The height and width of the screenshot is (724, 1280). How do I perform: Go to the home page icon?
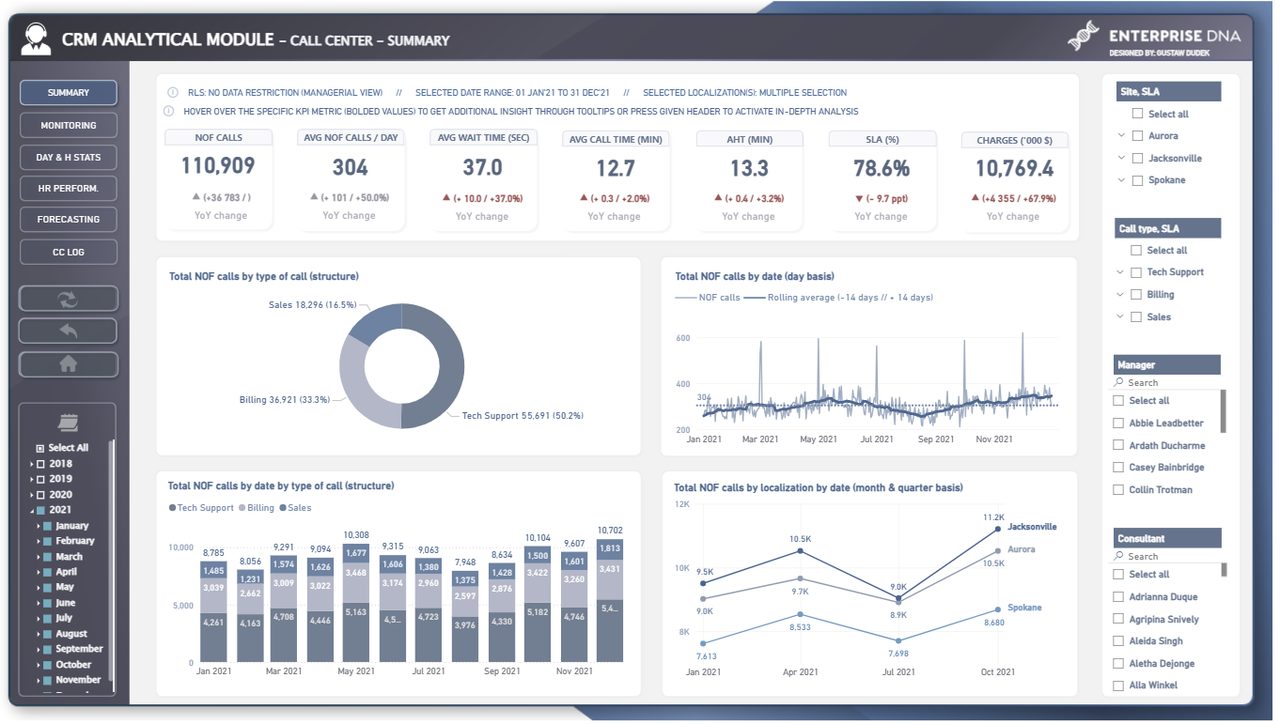pyautogui.click(x=68, y=364)
